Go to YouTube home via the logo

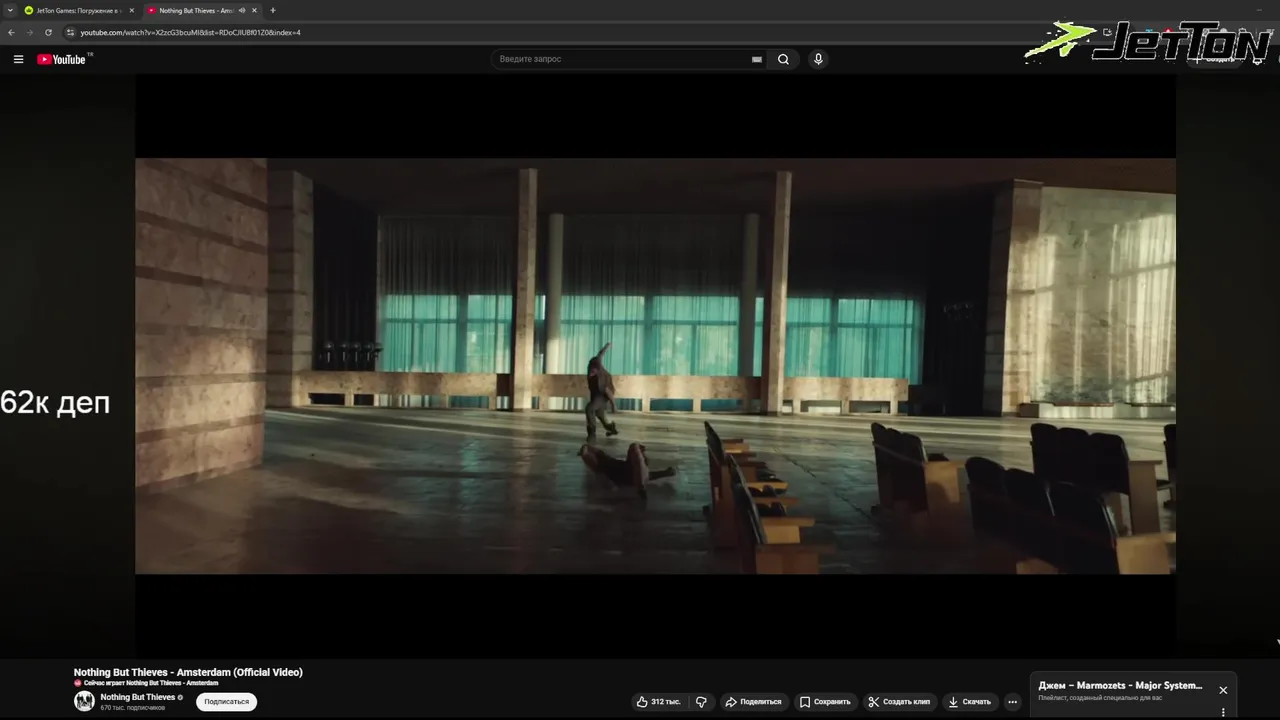63,59
